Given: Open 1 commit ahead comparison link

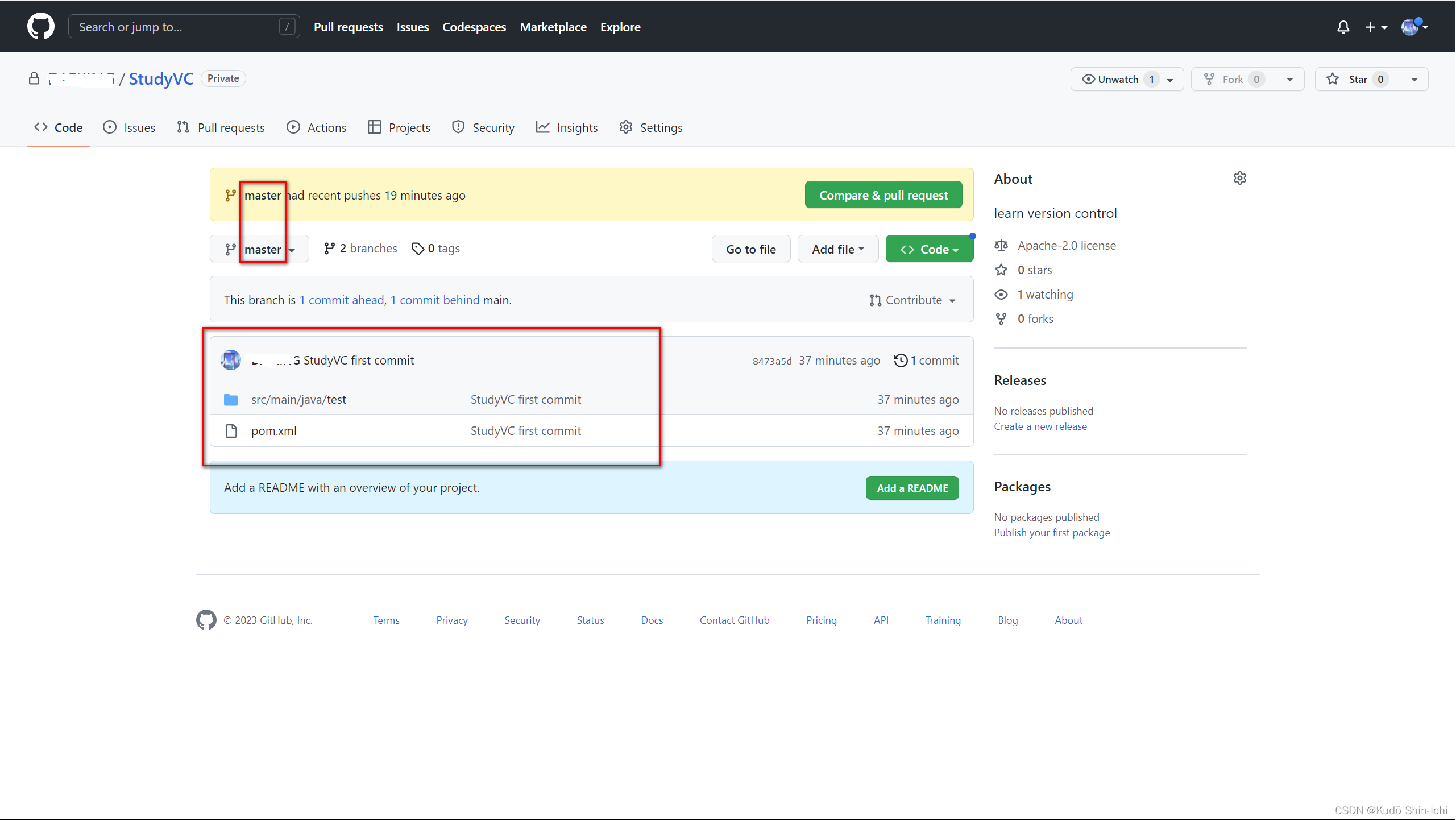Looking at the screenshot, I should tap(342, 300).
